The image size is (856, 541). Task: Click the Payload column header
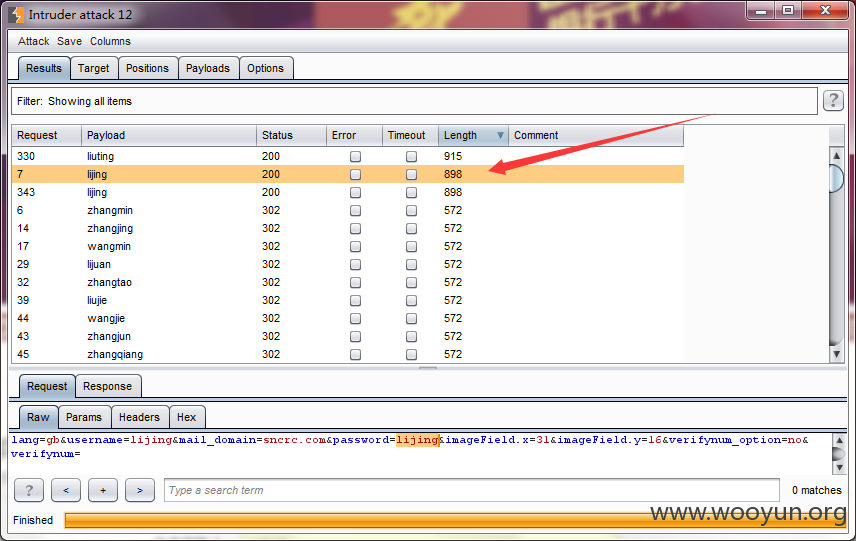tap(169, 135)
